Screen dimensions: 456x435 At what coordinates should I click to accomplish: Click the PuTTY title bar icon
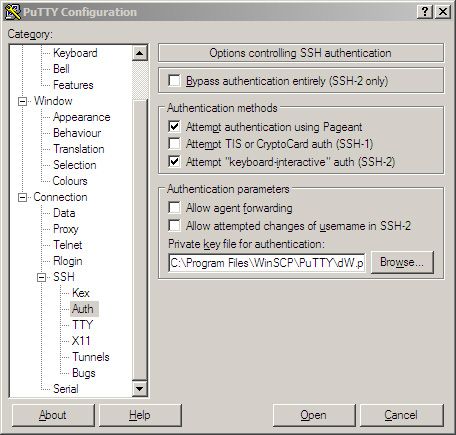point(13,12)
